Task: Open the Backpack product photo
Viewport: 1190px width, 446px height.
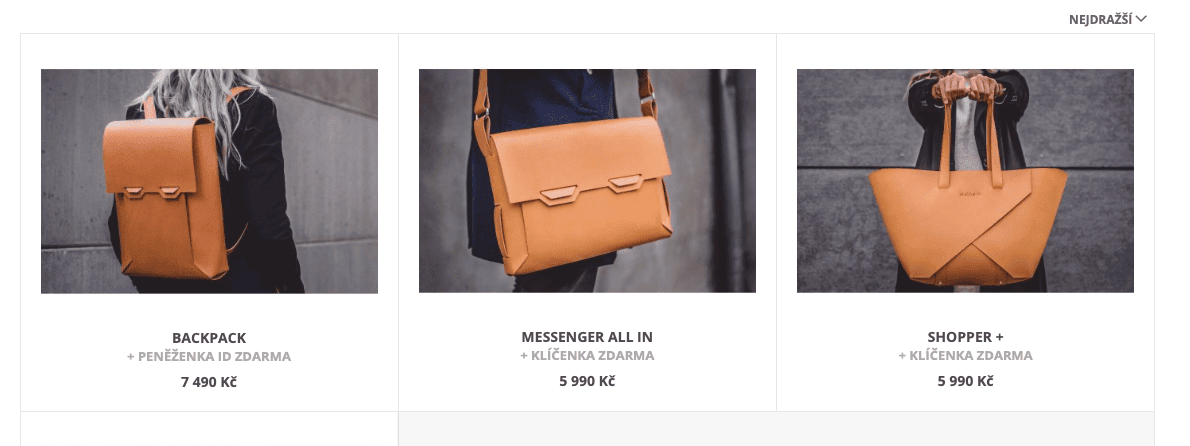Action: 209,181
